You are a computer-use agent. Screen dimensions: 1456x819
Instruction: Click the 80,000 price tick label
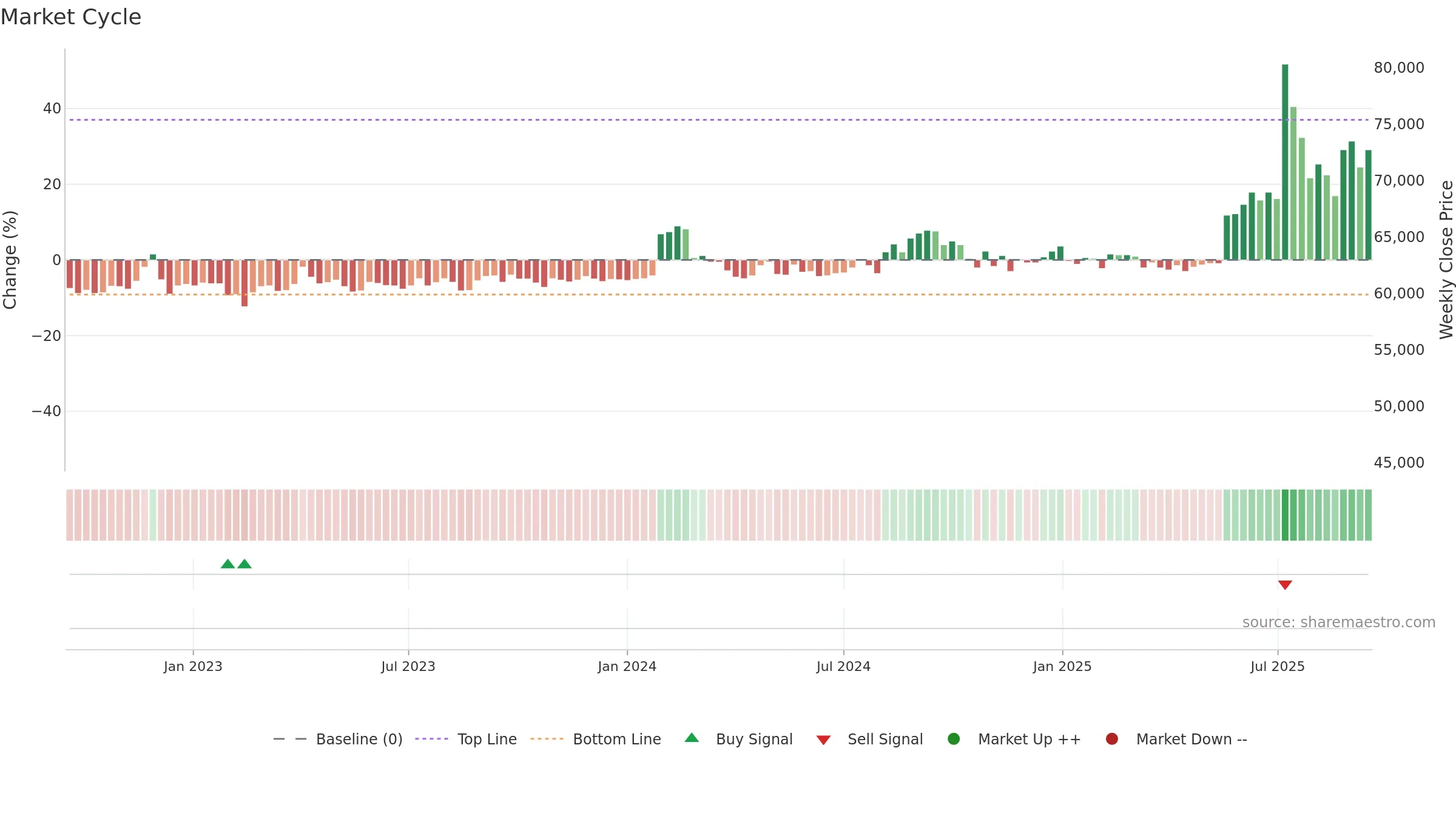[x=1399, y=67]
